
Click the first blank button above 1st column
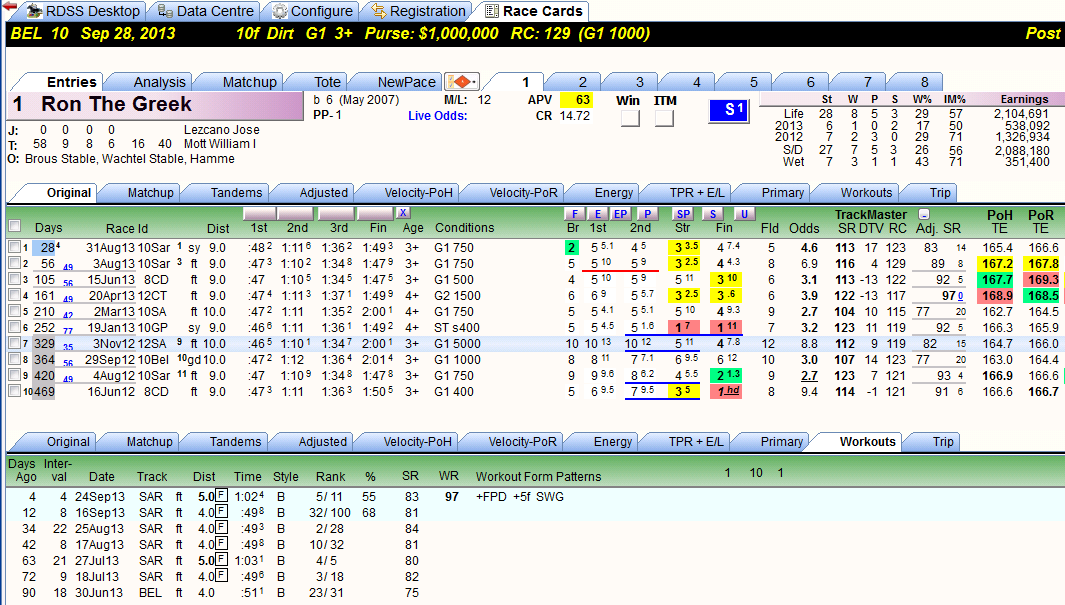(x=259, y=213)
